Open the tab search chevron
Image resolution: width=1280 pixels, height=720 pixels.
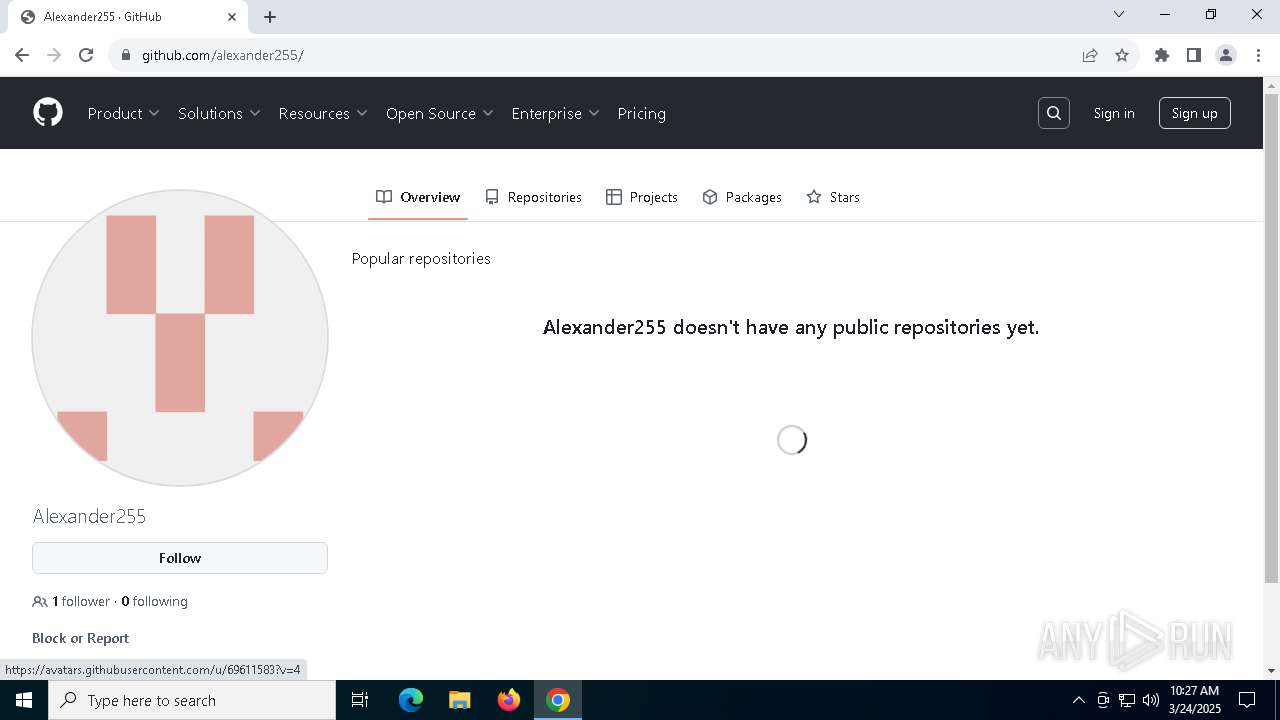(1119, 14)
